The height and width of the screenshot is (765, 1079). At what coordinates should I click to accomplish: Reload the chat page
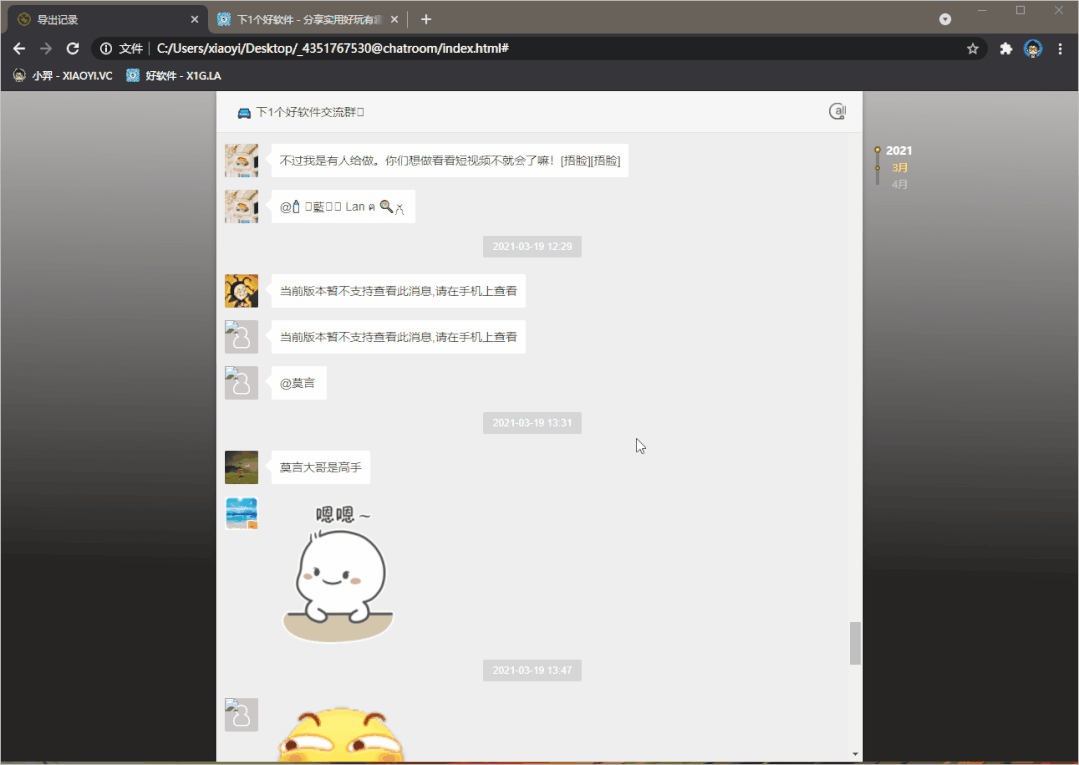click(x=72, y=48)
